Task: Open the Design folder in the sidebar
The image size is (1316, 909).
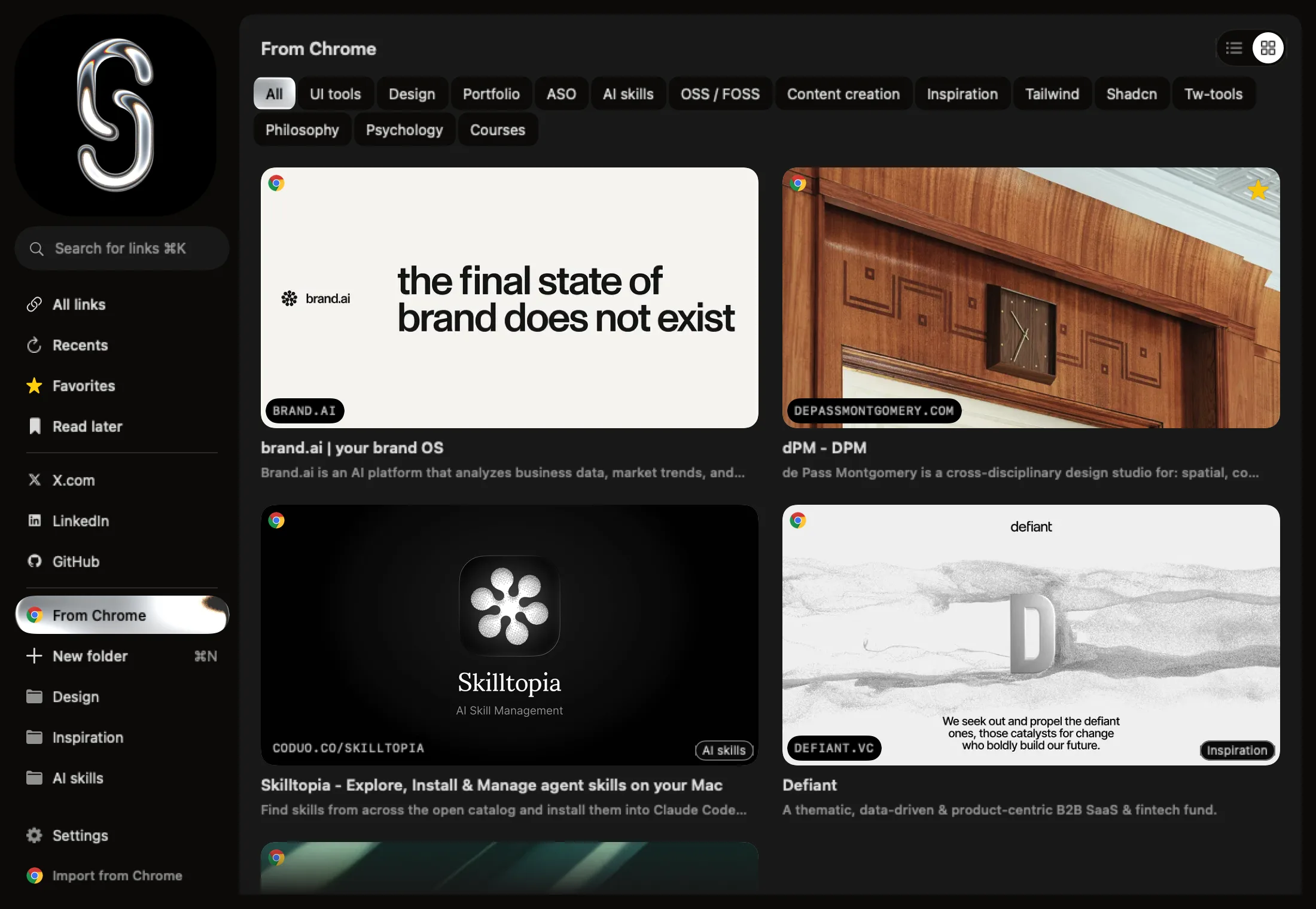Action: 122,697
